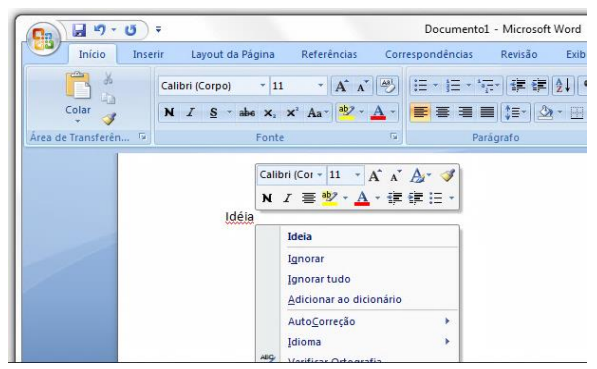Open mini toolbar font size dropdown
The height and width of the screenshot is (369, 597).
[x=357, y=175]
